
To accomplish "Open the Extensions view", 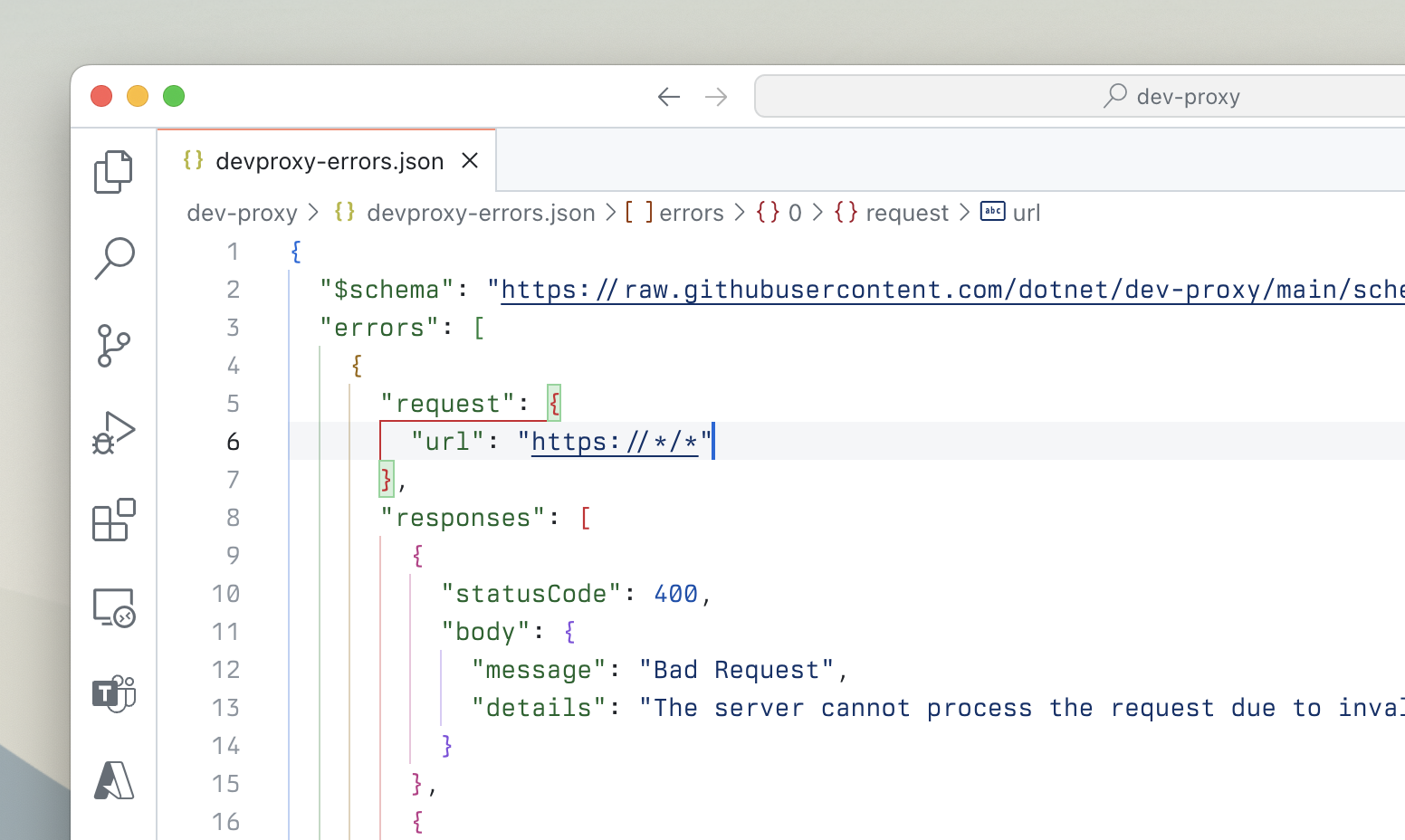I will click(112, 520).
